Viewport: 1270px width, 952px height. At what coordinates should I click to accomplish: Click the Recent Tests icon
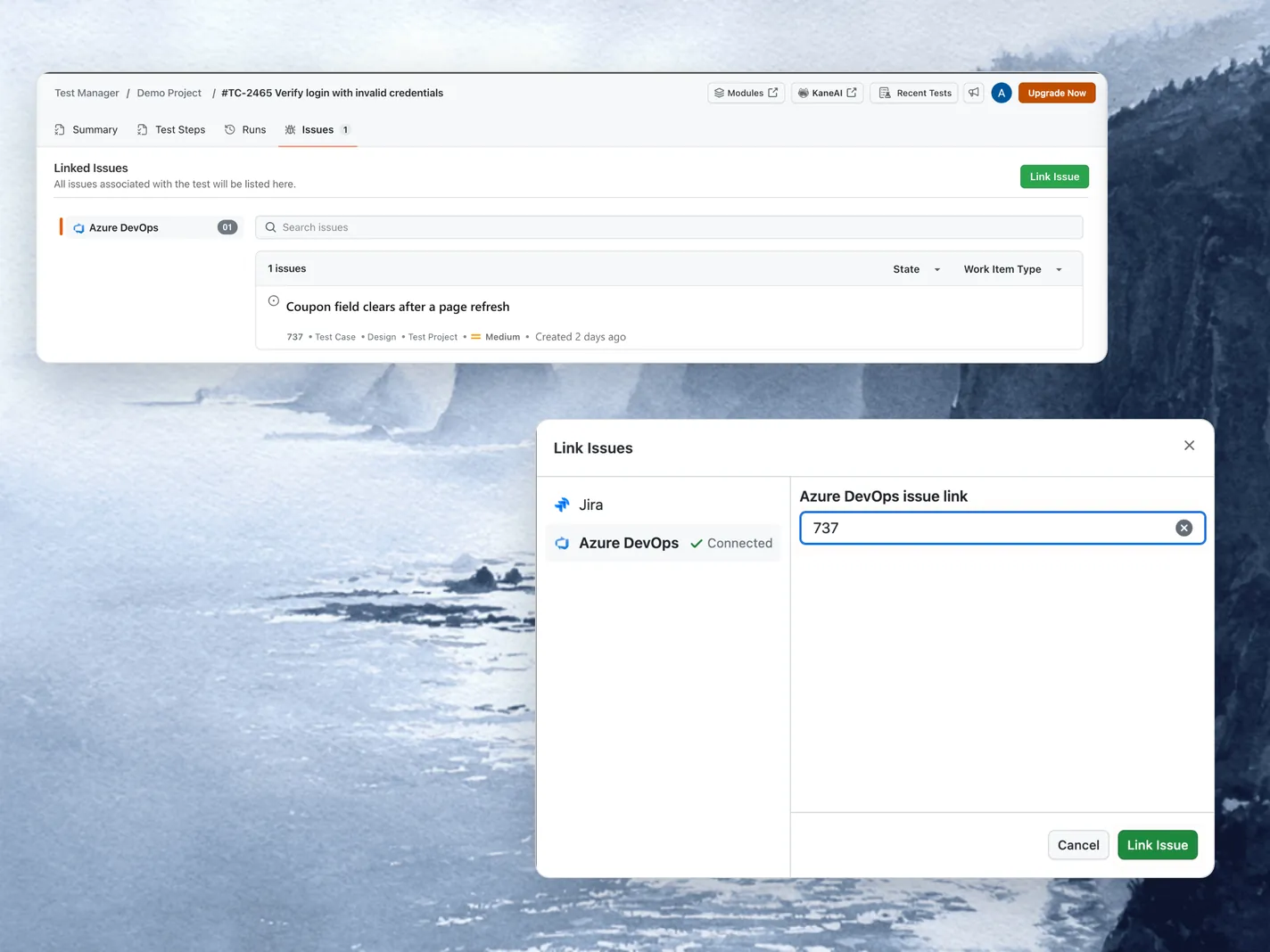pyautogui.click(x=885, y=93)
